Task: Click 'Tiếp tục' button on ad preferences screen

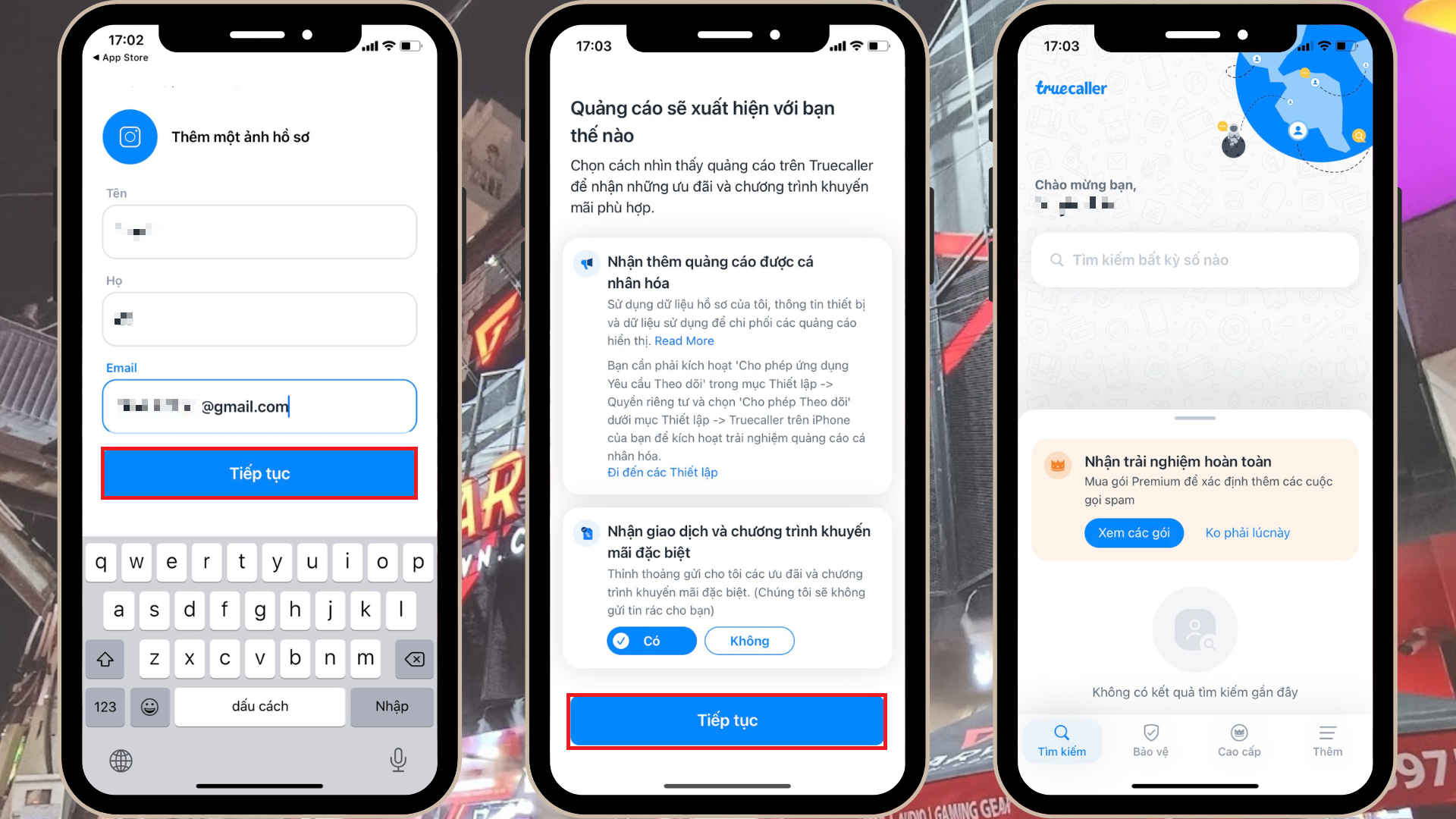Action: click(727, 720)
